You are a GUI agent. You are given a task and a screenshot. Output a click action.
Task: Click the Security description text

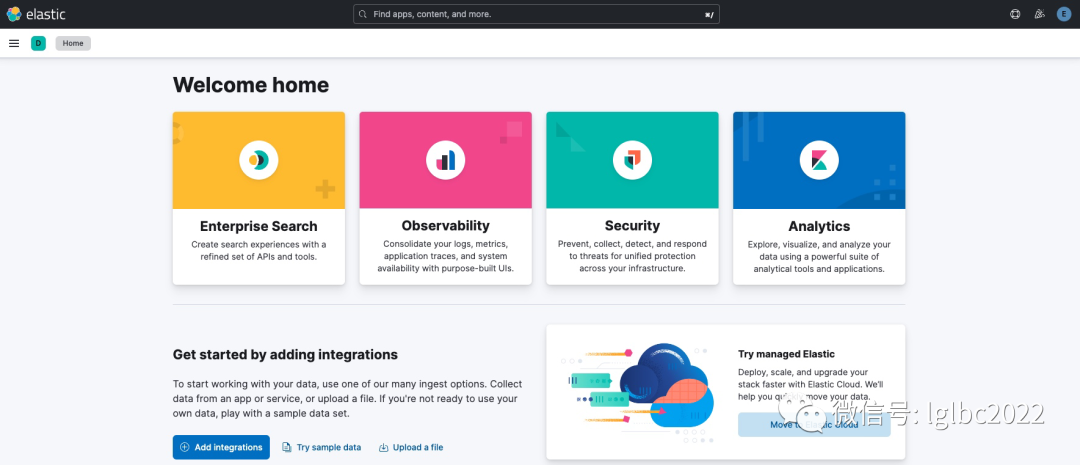click(x=632, y=256)
